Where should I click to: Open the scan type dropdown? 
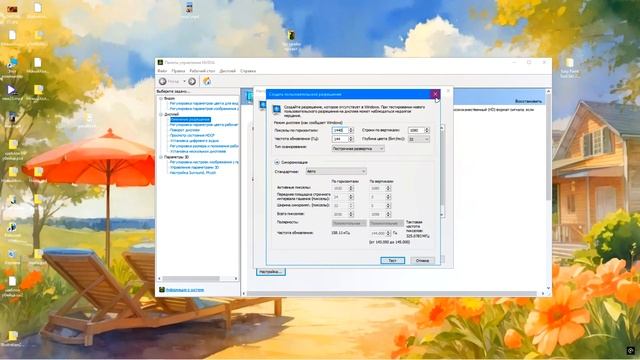[358, 149]
